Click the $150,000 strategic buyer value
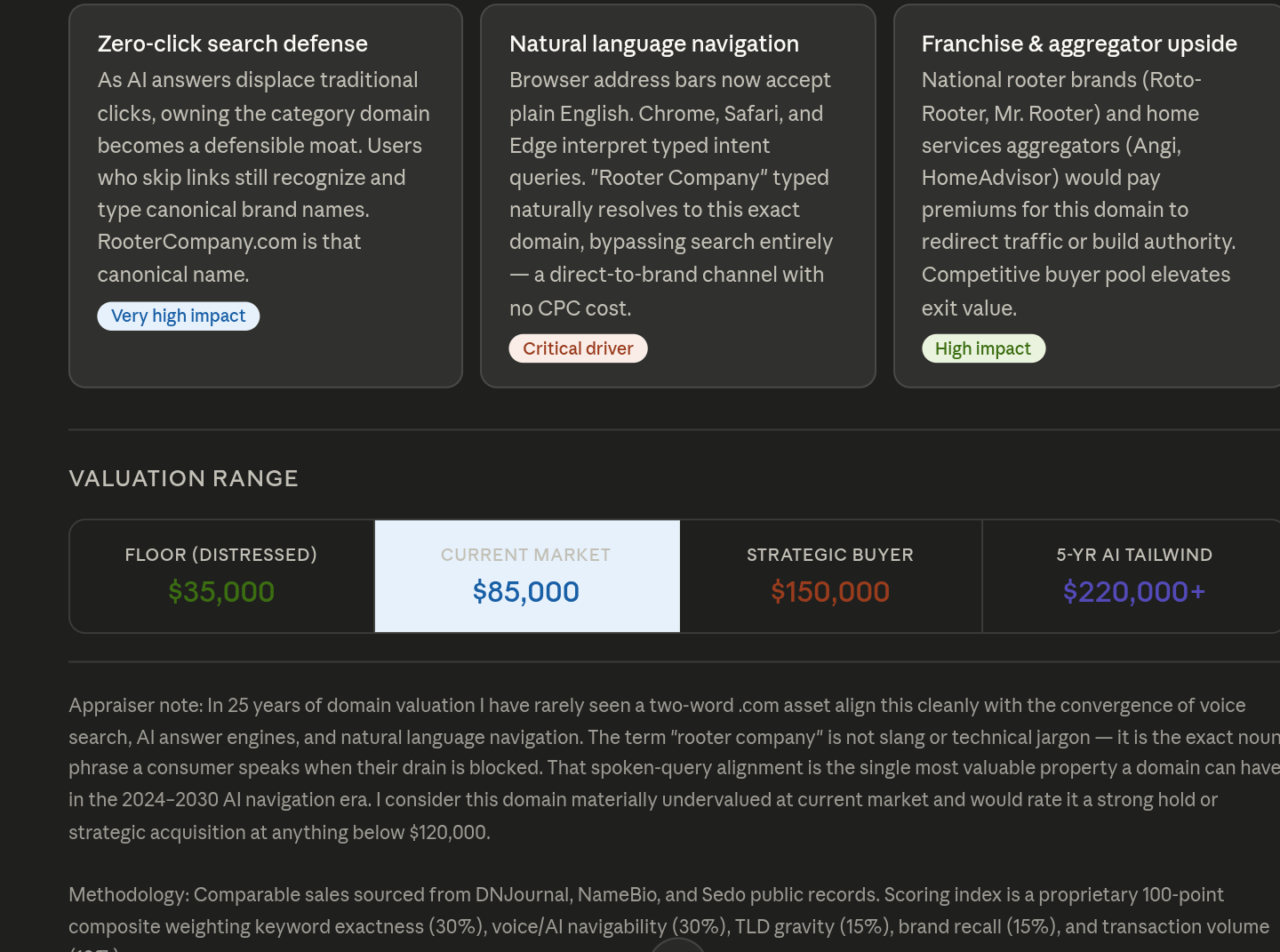The height and width of the screenshot is (952, 1280). coord(829,592)
